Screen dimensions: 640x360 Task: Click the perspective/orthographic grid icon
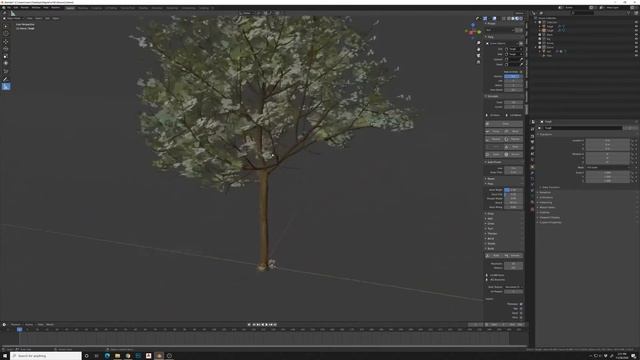point(478,62)
